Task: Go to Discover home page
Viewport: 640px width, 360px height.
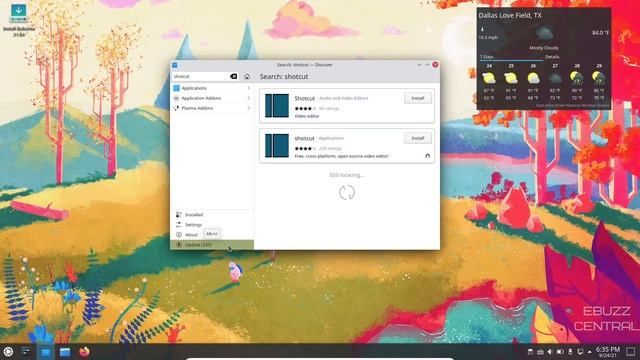Action: (247, 76)
